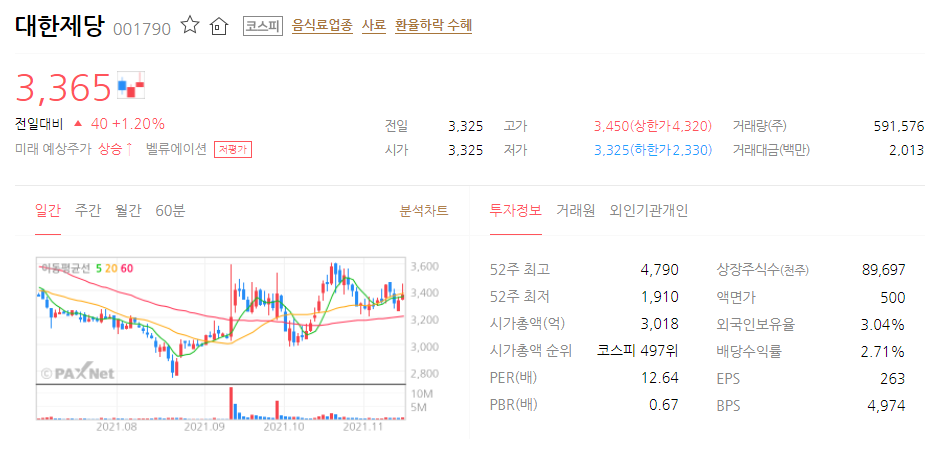Click the EPS value 263
This screenshot has height=453, width=936.
(x=893, y=378)
